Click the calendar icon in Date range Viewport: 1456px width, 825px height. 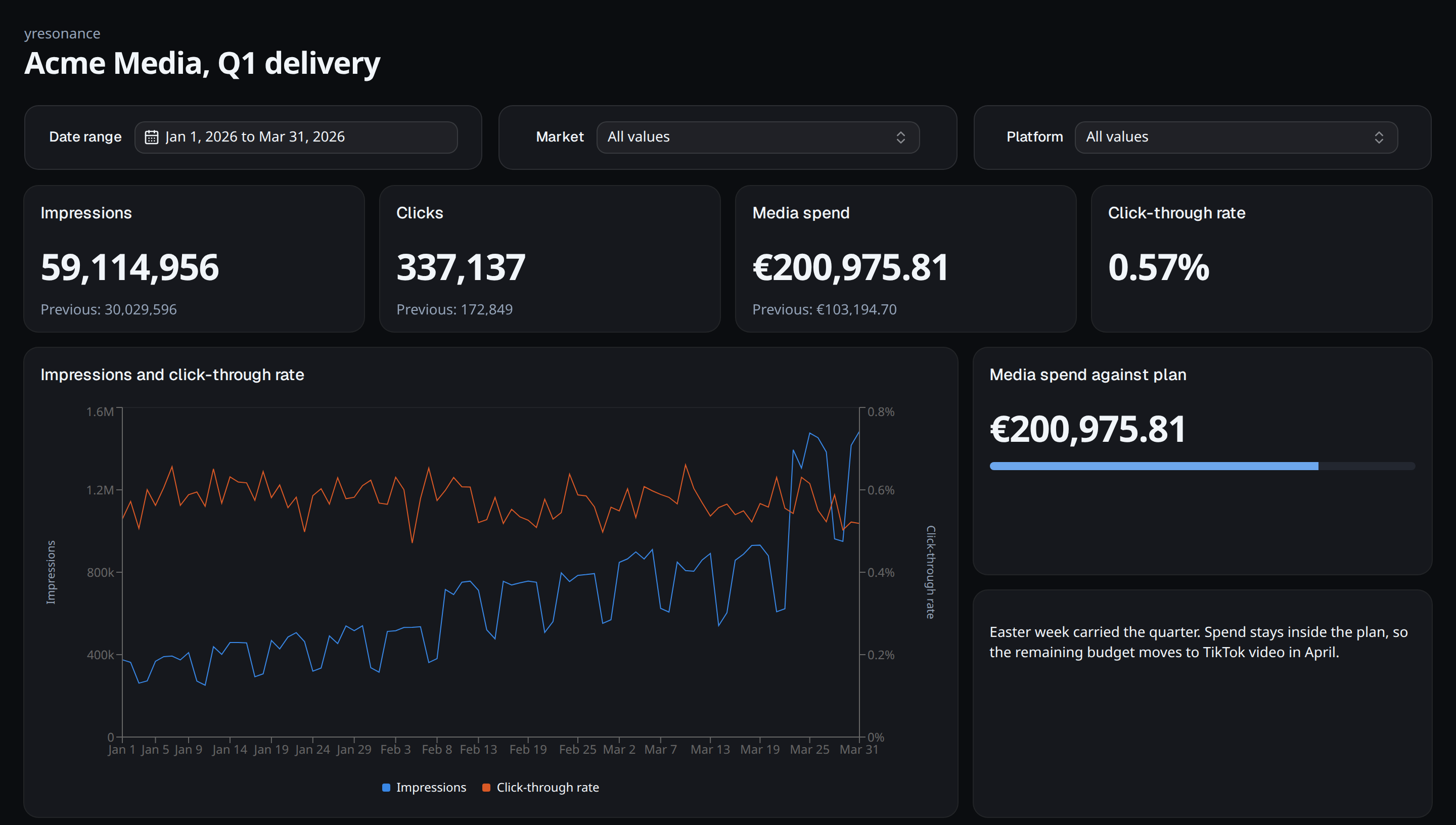click(x=151, y=137)
